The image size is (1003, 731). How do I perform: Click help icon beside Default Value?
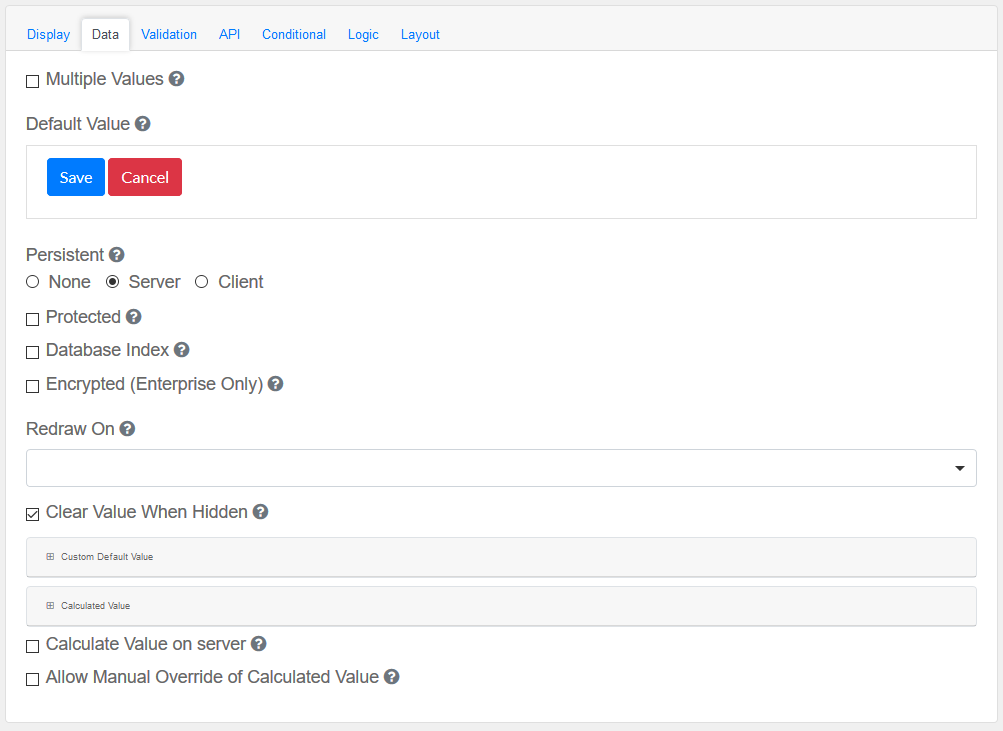click(x=142, y=124)
